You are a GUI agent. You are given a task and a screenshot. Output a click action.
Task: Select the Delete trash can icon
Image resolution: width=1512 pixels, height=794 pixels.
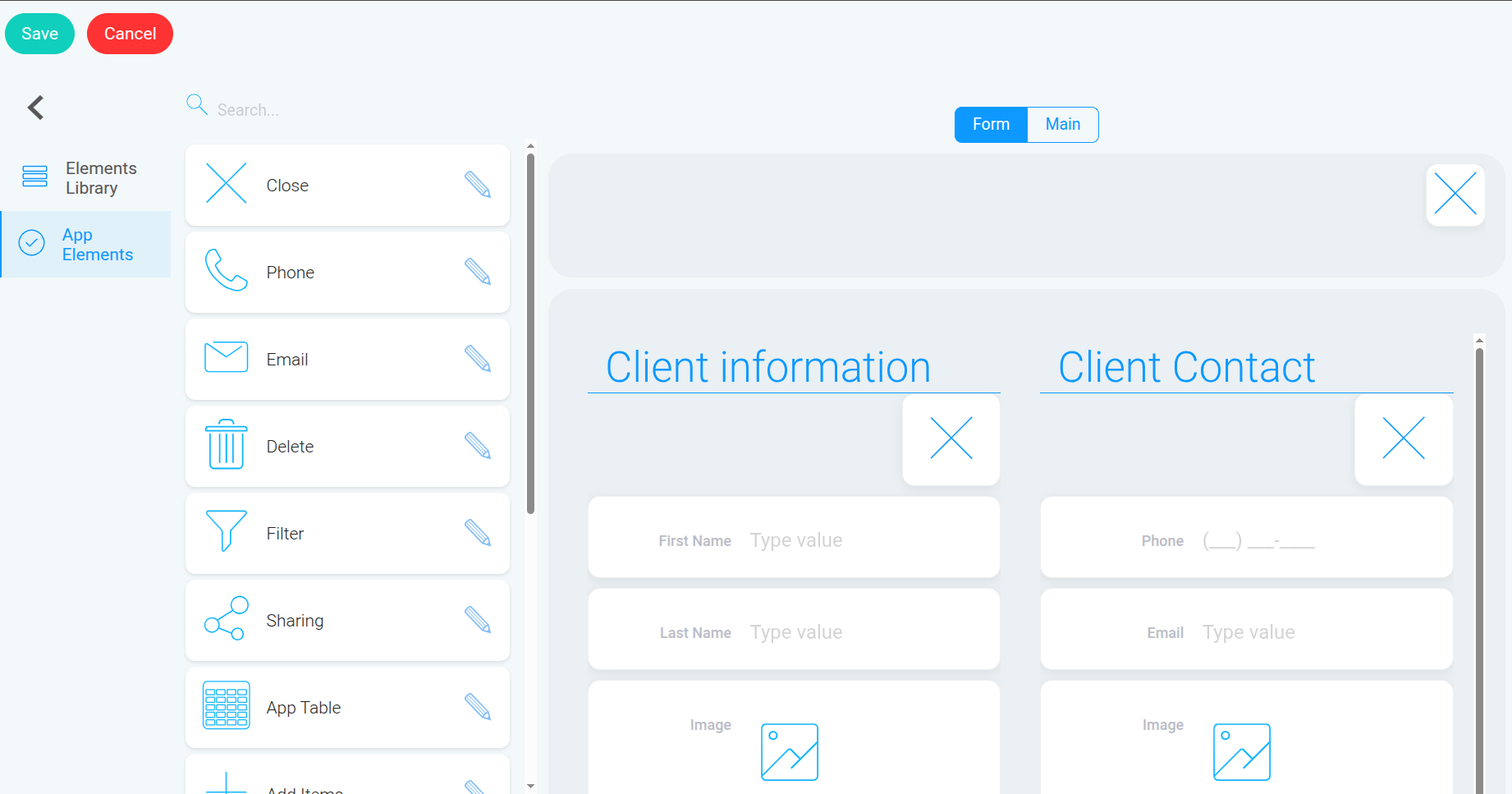pos(226,444)
